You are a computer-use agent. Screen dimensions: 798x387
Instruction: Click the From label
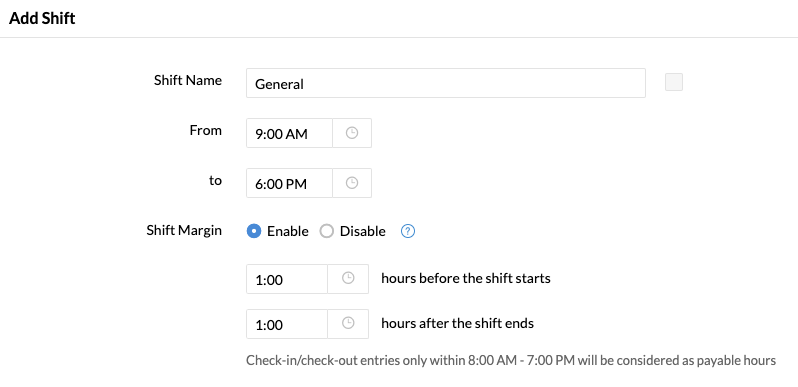point(206,130)
